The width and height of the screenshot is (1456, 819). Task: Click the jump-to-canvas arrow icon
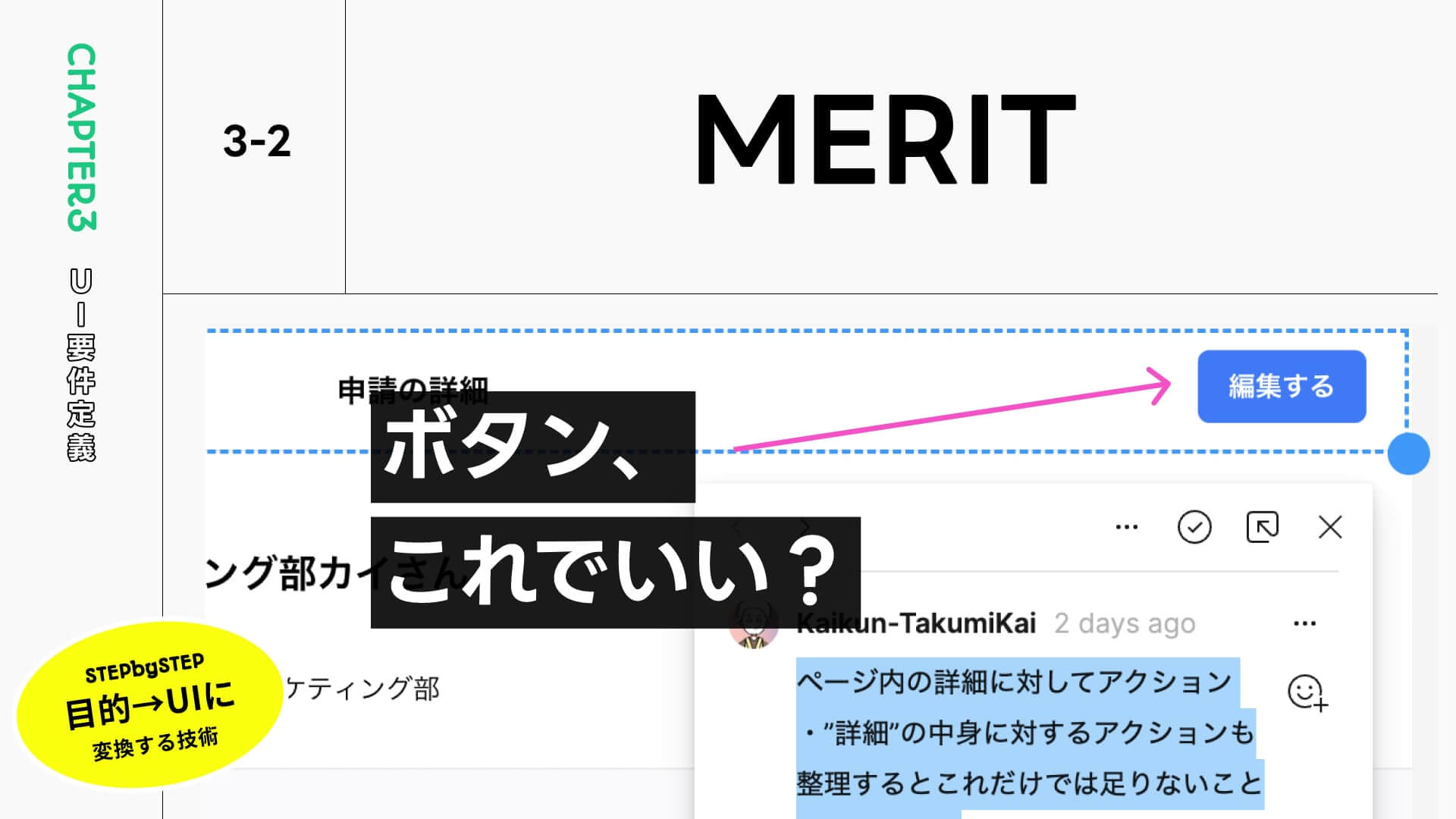pos(1263,526)
